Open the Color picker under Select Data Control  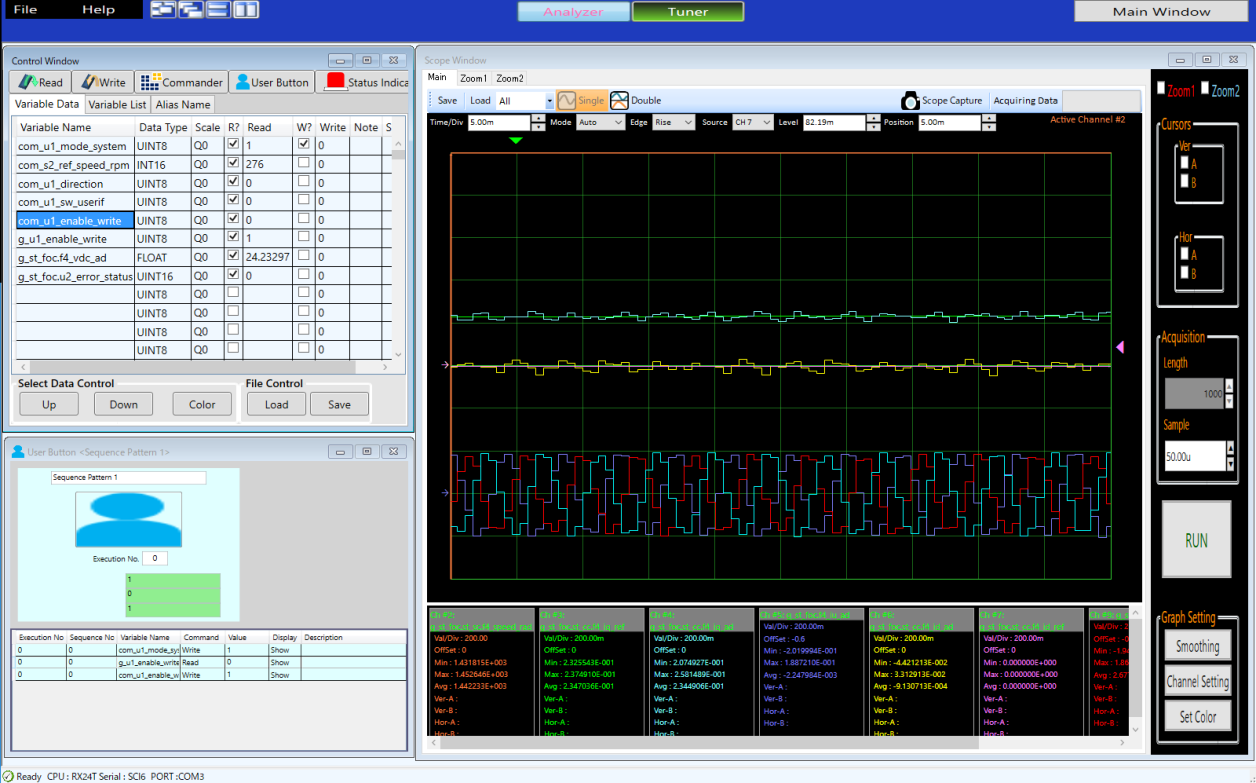point(202,404)
